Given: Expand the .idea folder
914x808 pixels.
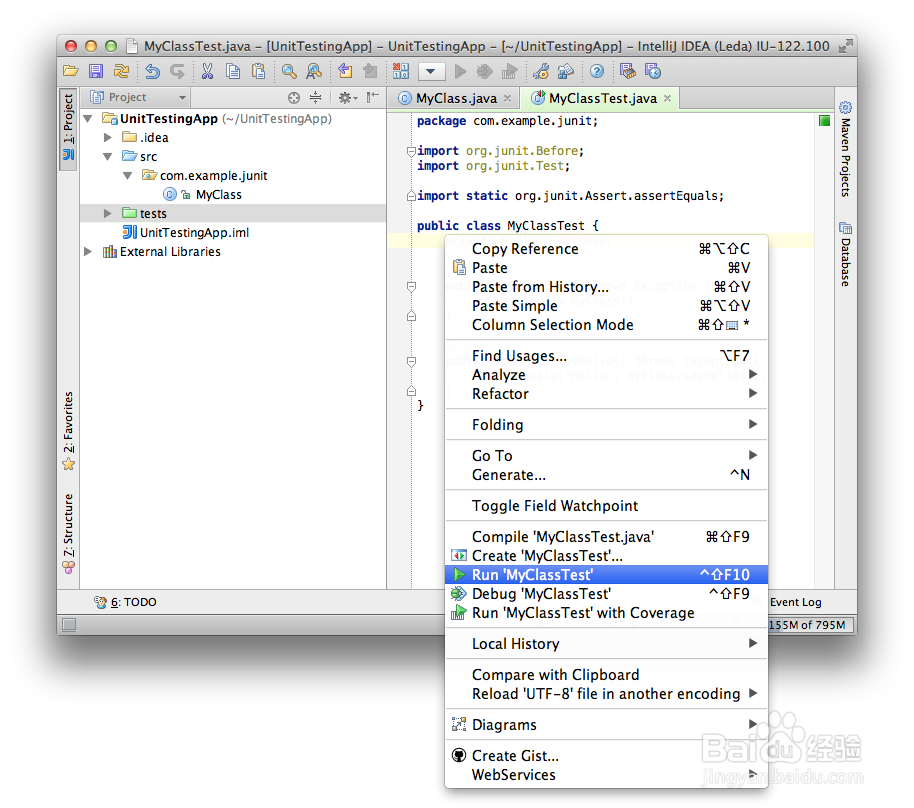Looking at the screenshot, I should click(x=108, y=138).
